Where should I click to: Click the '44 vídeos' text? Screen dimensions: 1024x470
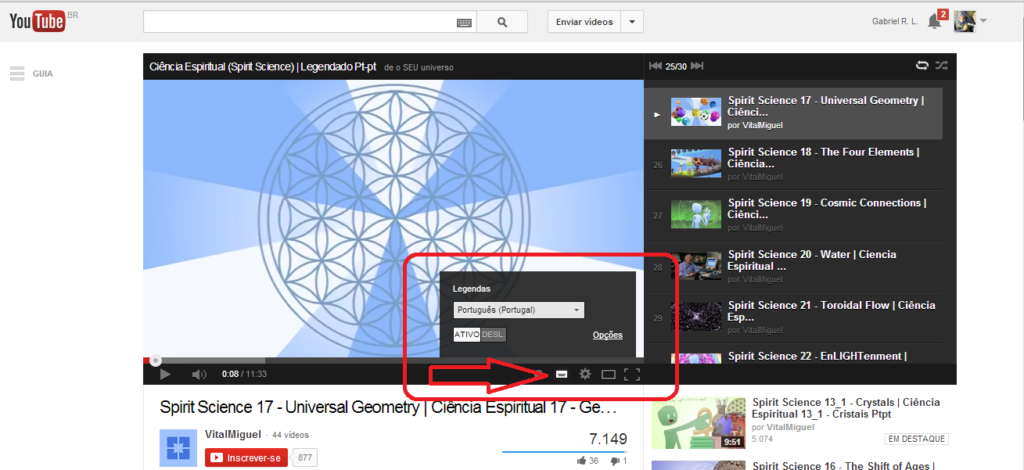click(x=291, y=435)
